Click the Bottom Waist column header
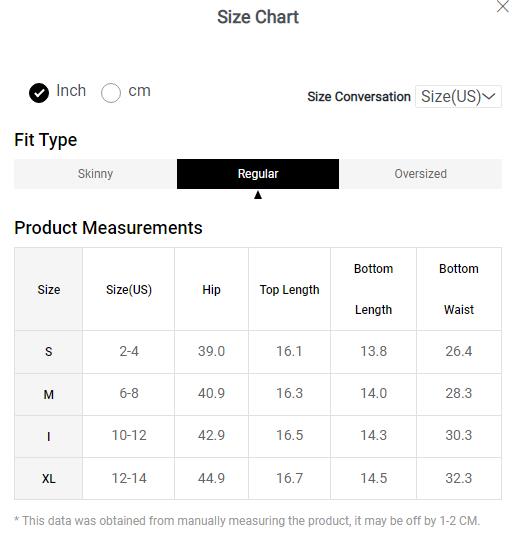 [x=459, y=289]
